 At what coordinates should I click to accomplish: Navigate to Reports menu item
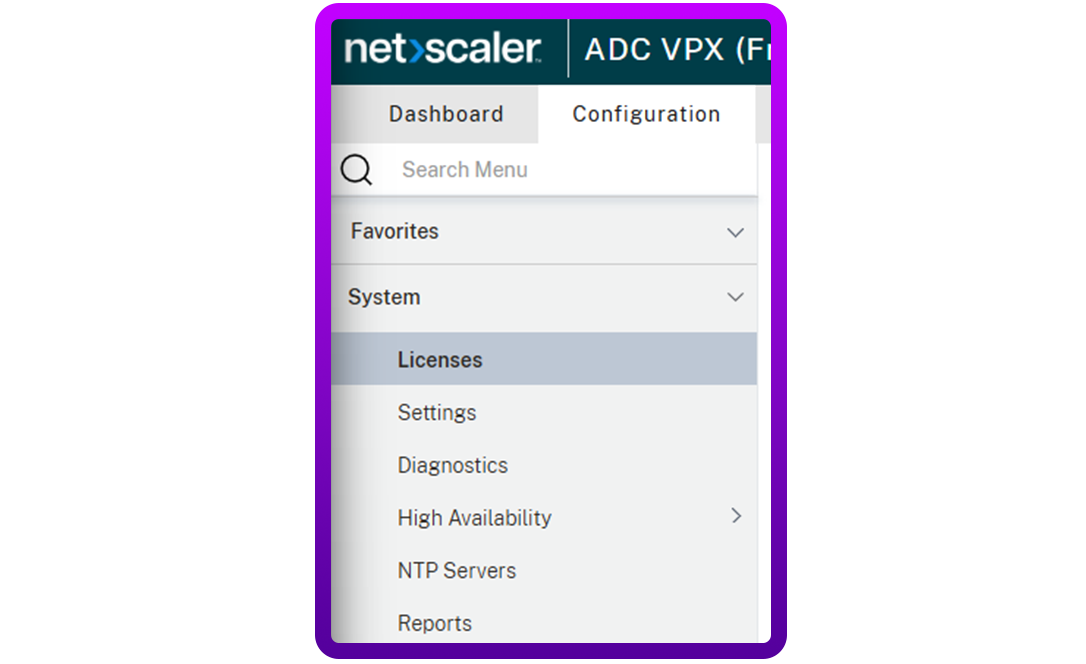[x=435, y=623]
